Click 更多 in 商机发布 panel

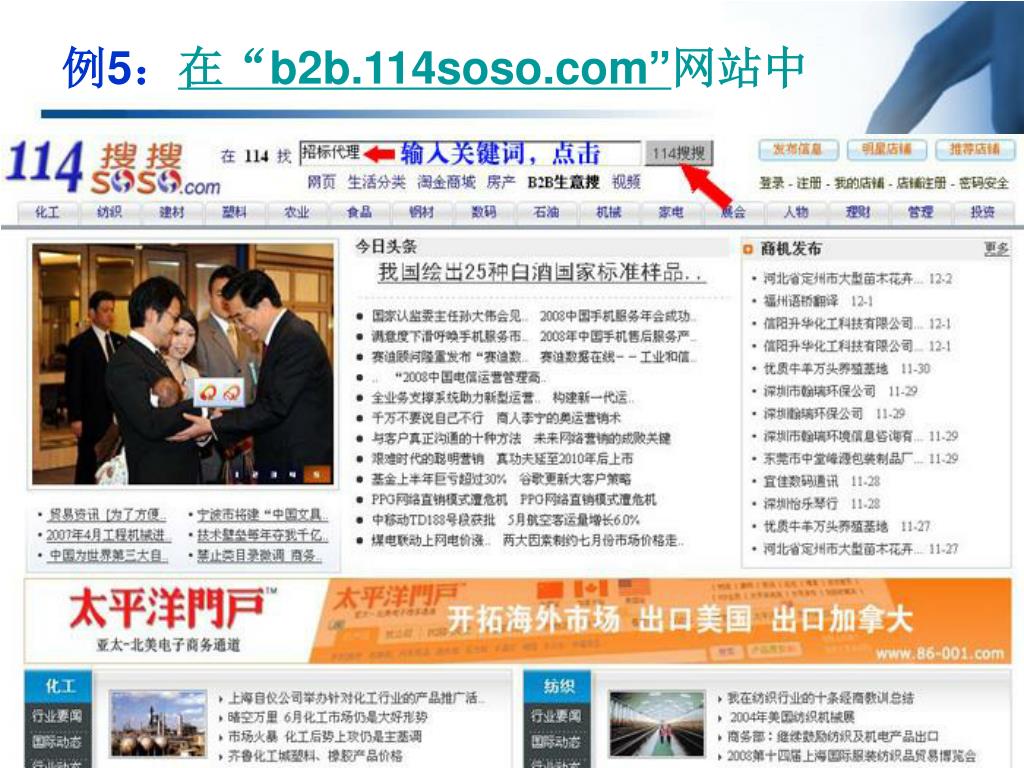coord(997,249)
